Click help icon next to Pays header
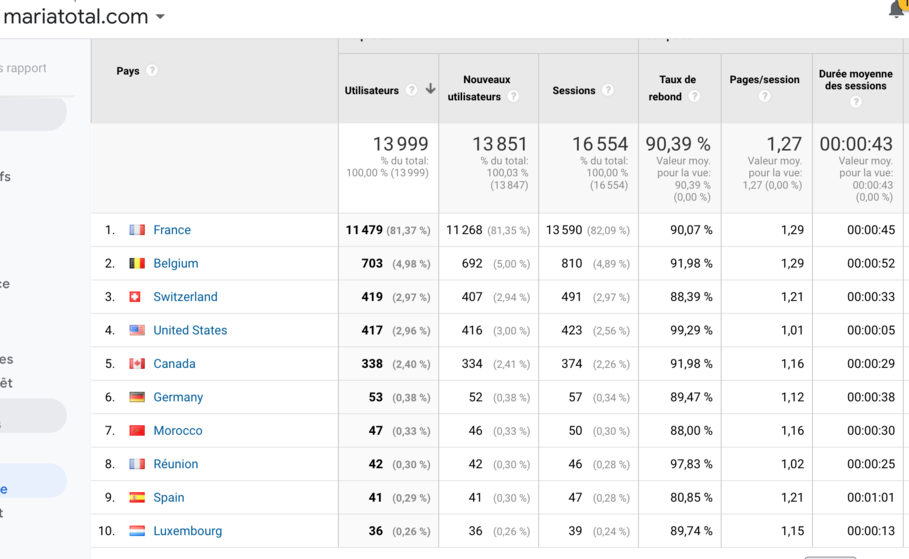The width and height of the screenshot is (909, 559). click(x=152, y=71)
